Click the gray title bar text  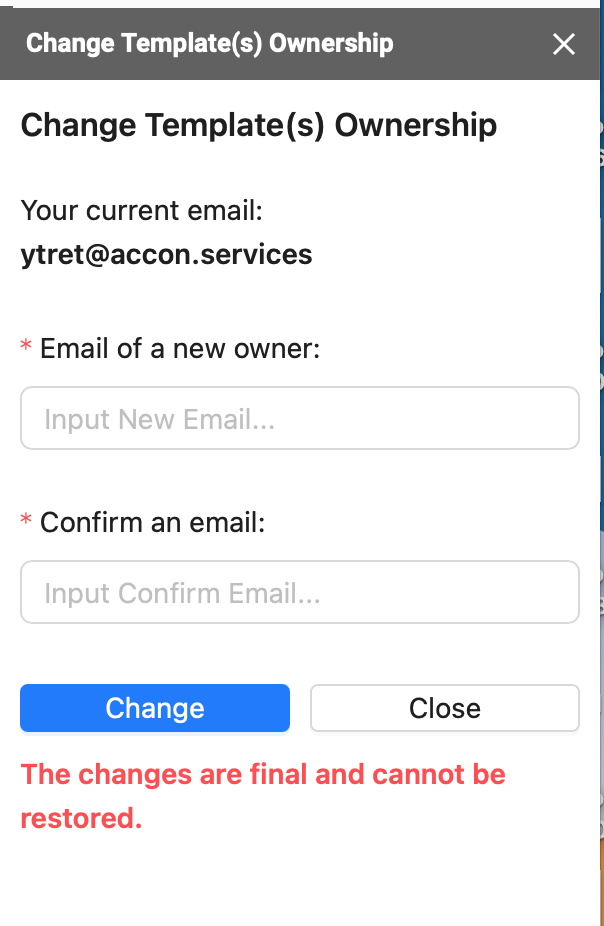[x=210, y=44]
